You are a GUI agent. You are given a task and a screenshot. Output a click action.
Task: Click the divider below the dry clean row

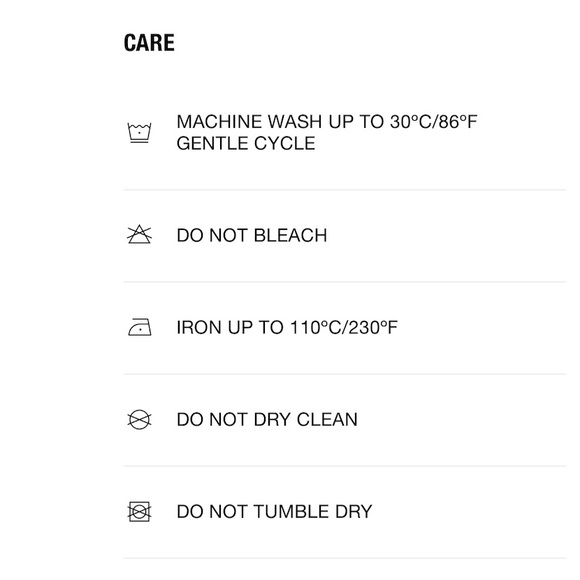345,466
